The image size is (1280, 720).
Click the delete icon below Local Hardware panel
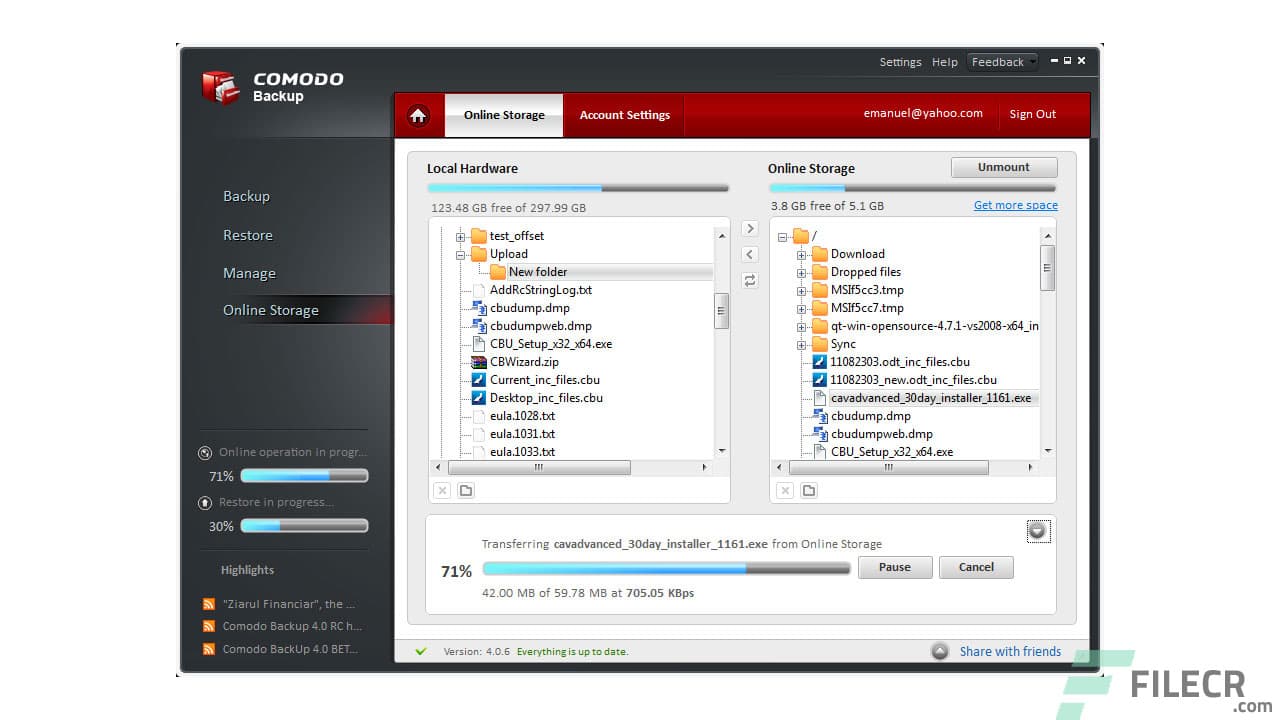pos(441,490)
